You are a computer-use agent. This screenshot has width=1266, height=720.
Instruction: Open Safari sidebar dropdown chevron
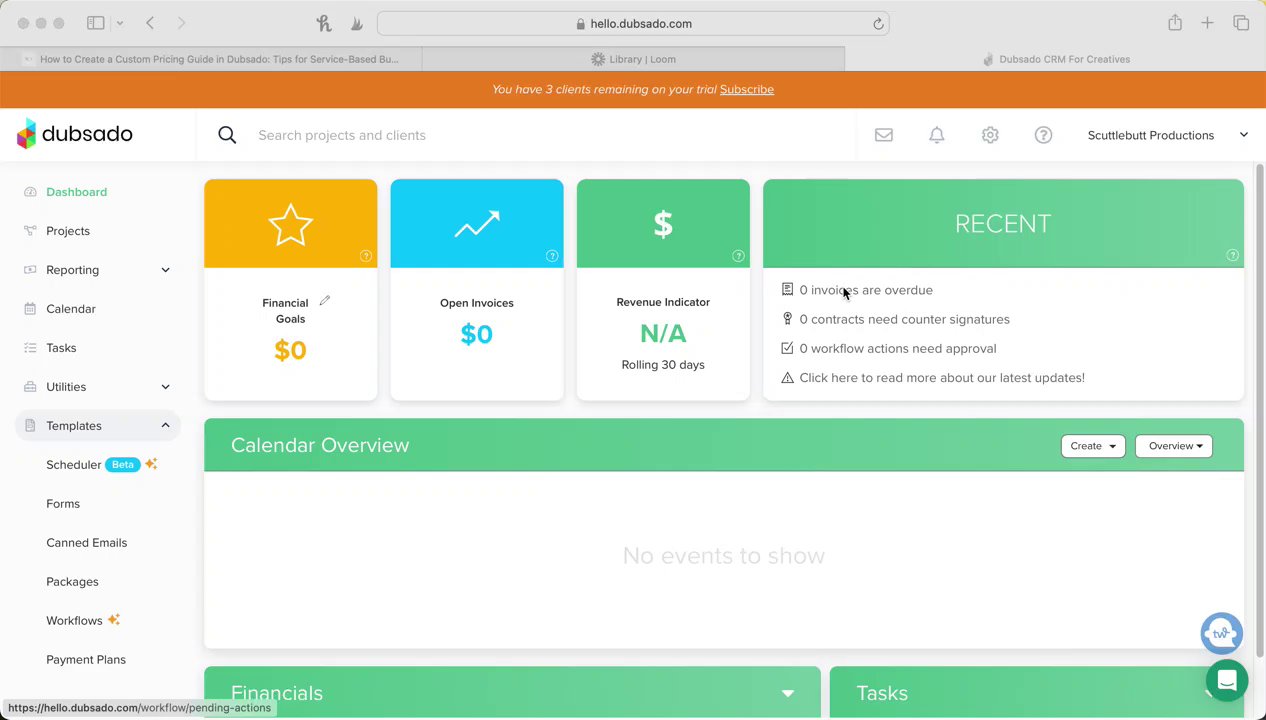pos(120,23)
